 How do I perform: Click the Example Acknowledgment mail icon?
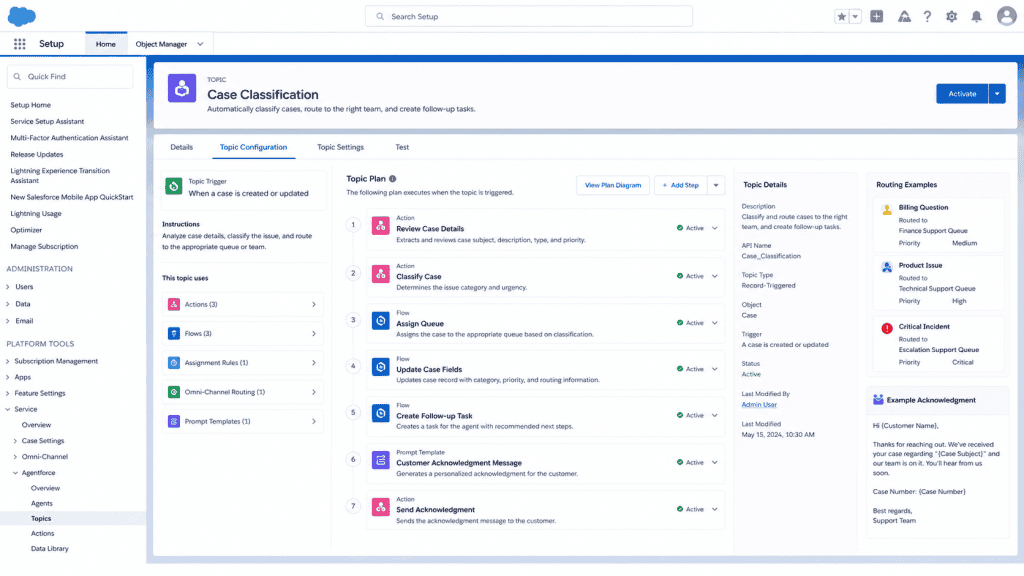(878, 400)
